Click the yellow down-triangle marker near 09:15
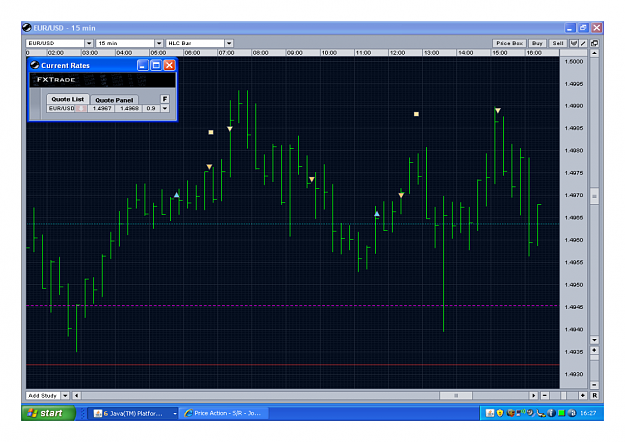Screen dimensions: 625x442 312,179
